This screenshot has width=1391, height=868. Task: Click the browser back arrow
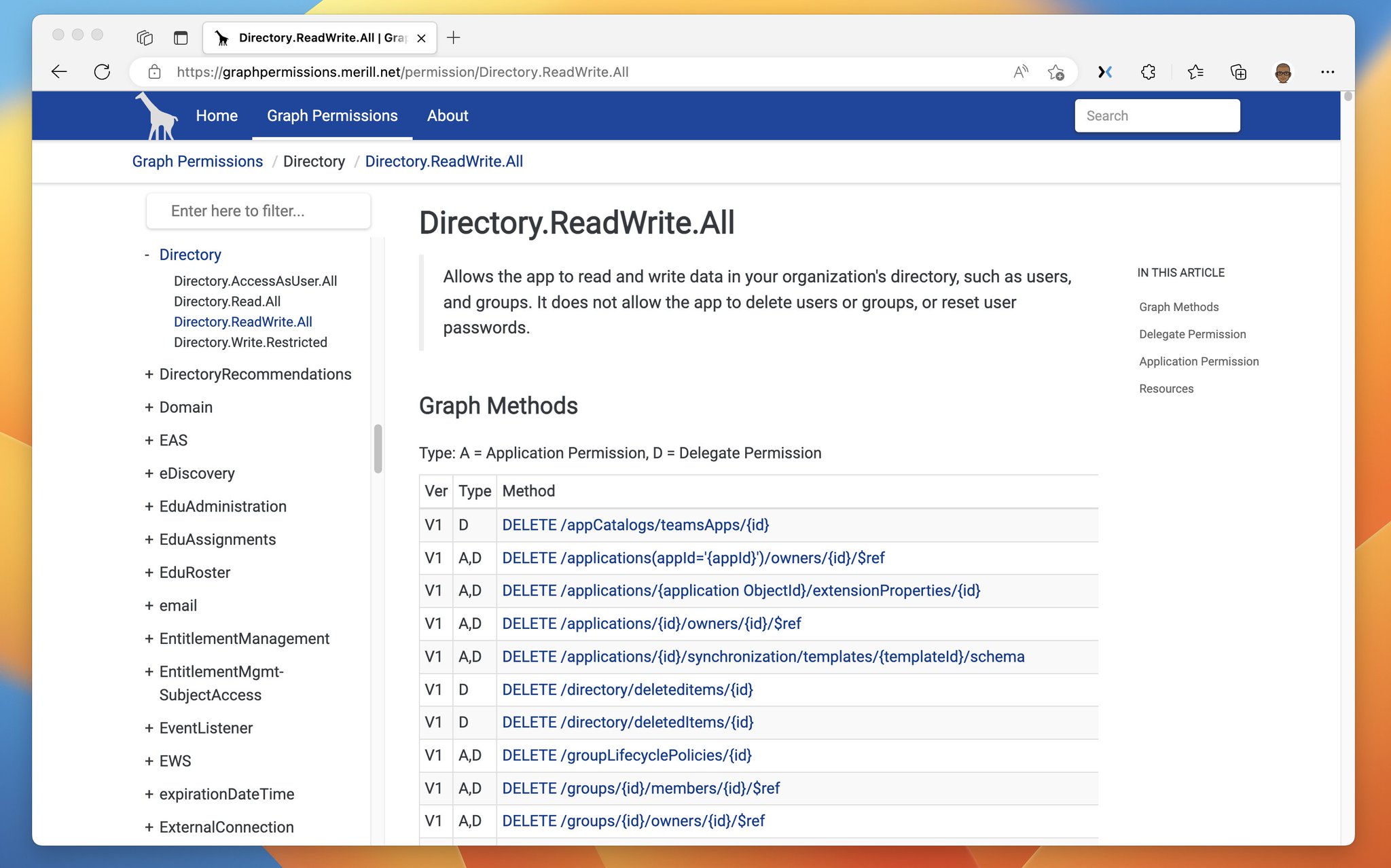tap(59, 72)
